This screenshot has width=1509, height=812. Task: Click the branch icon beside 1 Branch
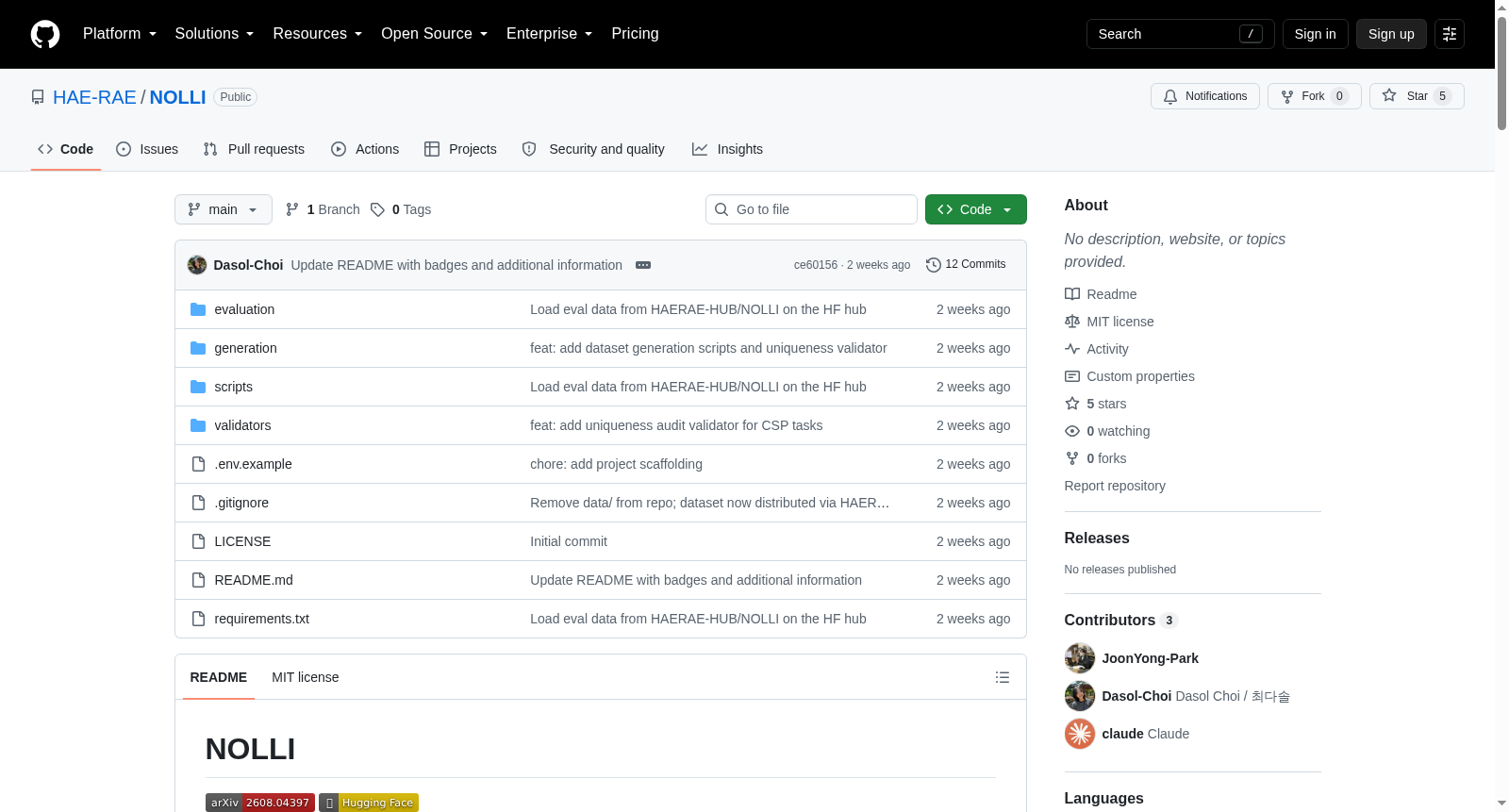point(292,209)
